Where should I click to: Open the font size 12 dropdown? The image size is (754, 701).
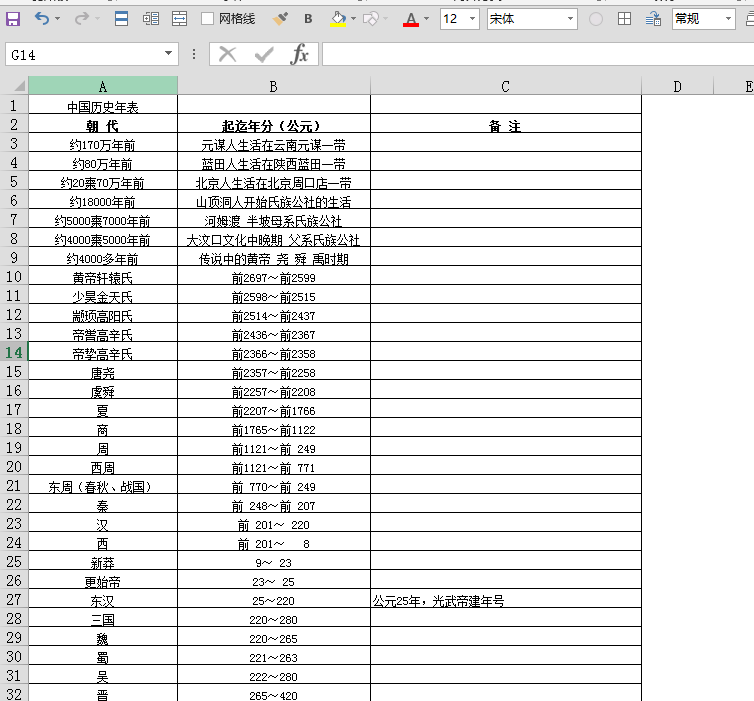click(472, 19)
